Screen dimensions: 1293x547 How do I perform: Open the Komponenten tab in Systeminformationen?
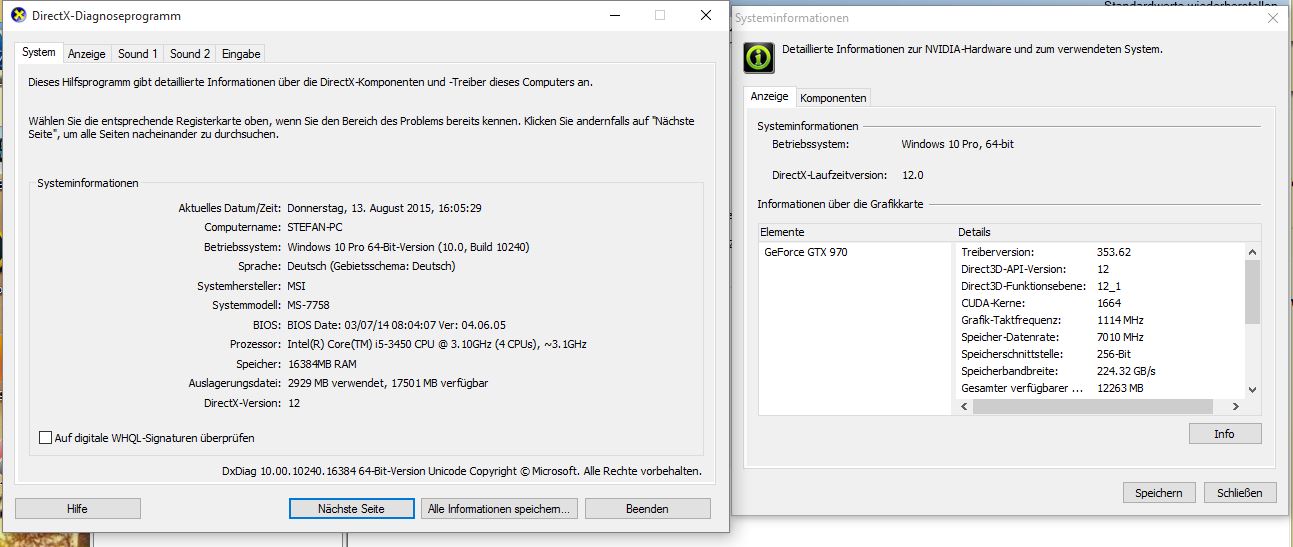(833, 97)
